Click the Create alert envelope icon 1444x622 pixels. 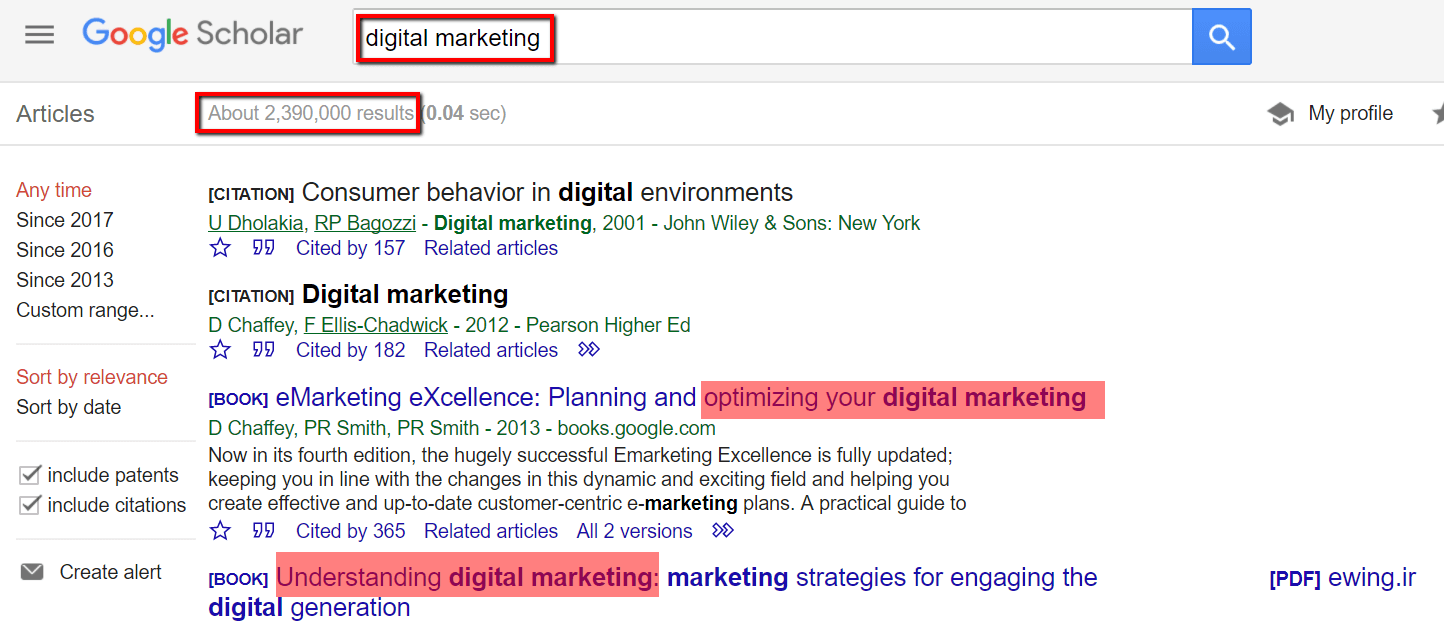point(33,572)
